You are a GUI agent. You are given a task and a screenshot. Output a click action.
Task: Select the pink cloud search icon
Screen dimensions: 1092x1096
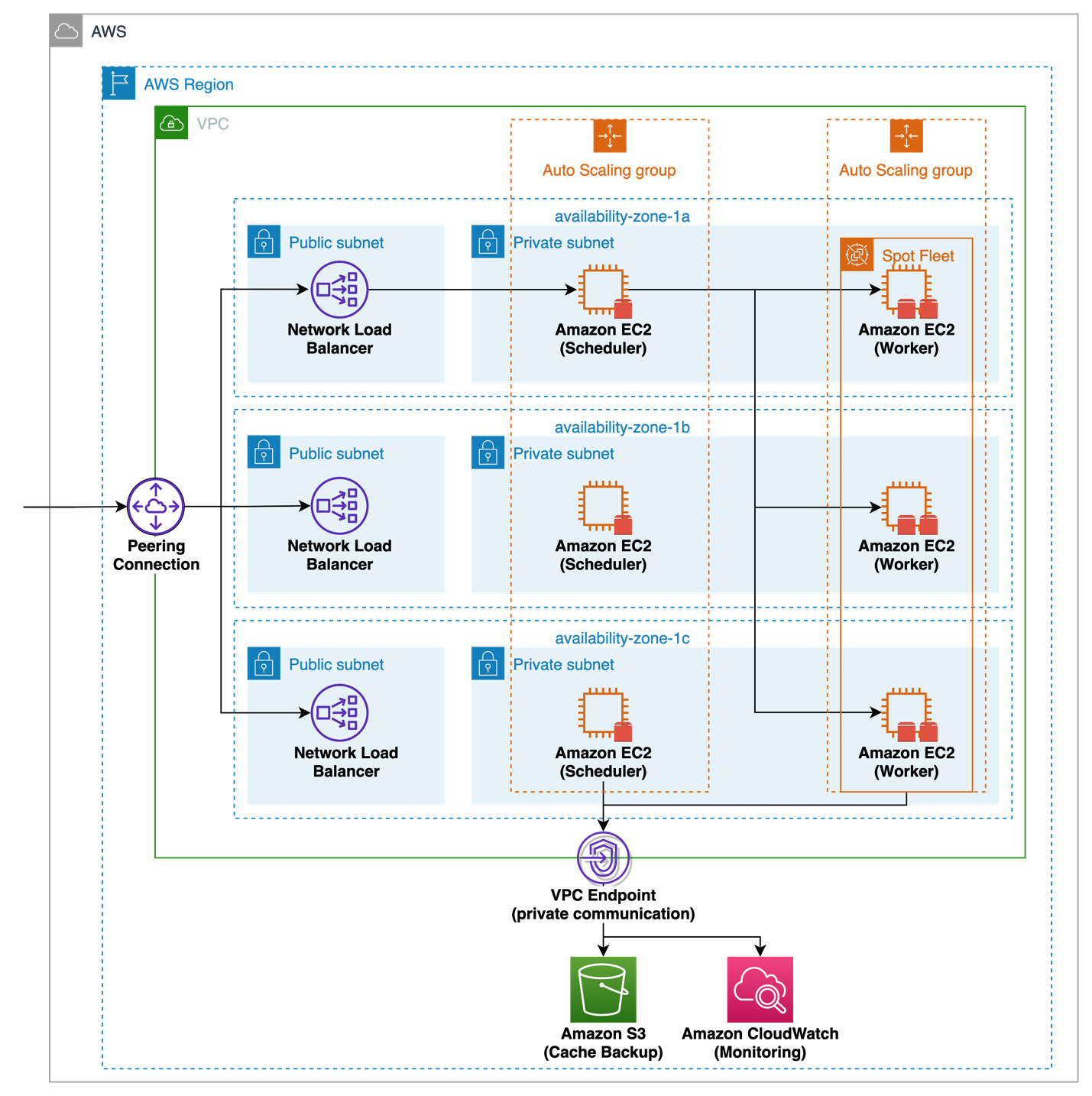pos(760,989)
